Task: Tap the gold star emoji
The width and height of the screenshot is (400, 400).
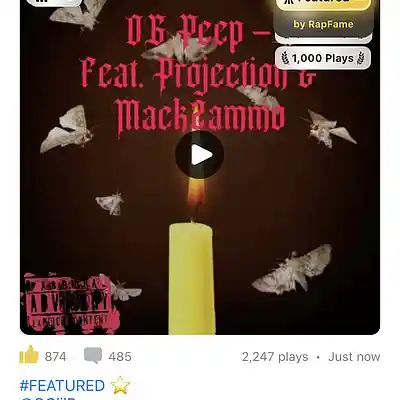Action: [120, 385]
